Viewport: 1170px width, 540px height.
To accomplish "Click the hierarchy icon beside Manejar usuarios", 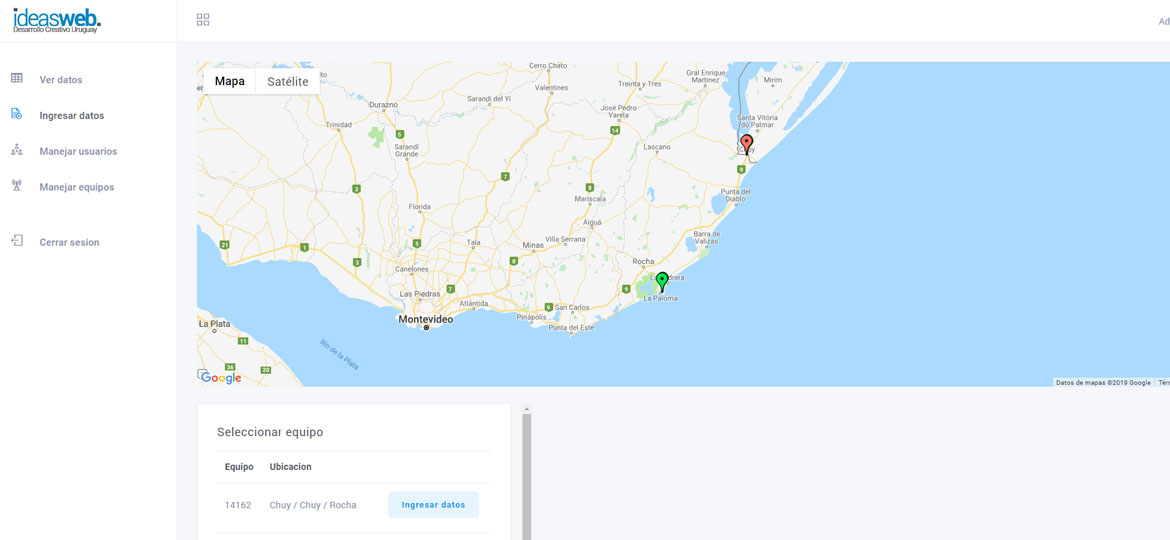I will point(17,151).
